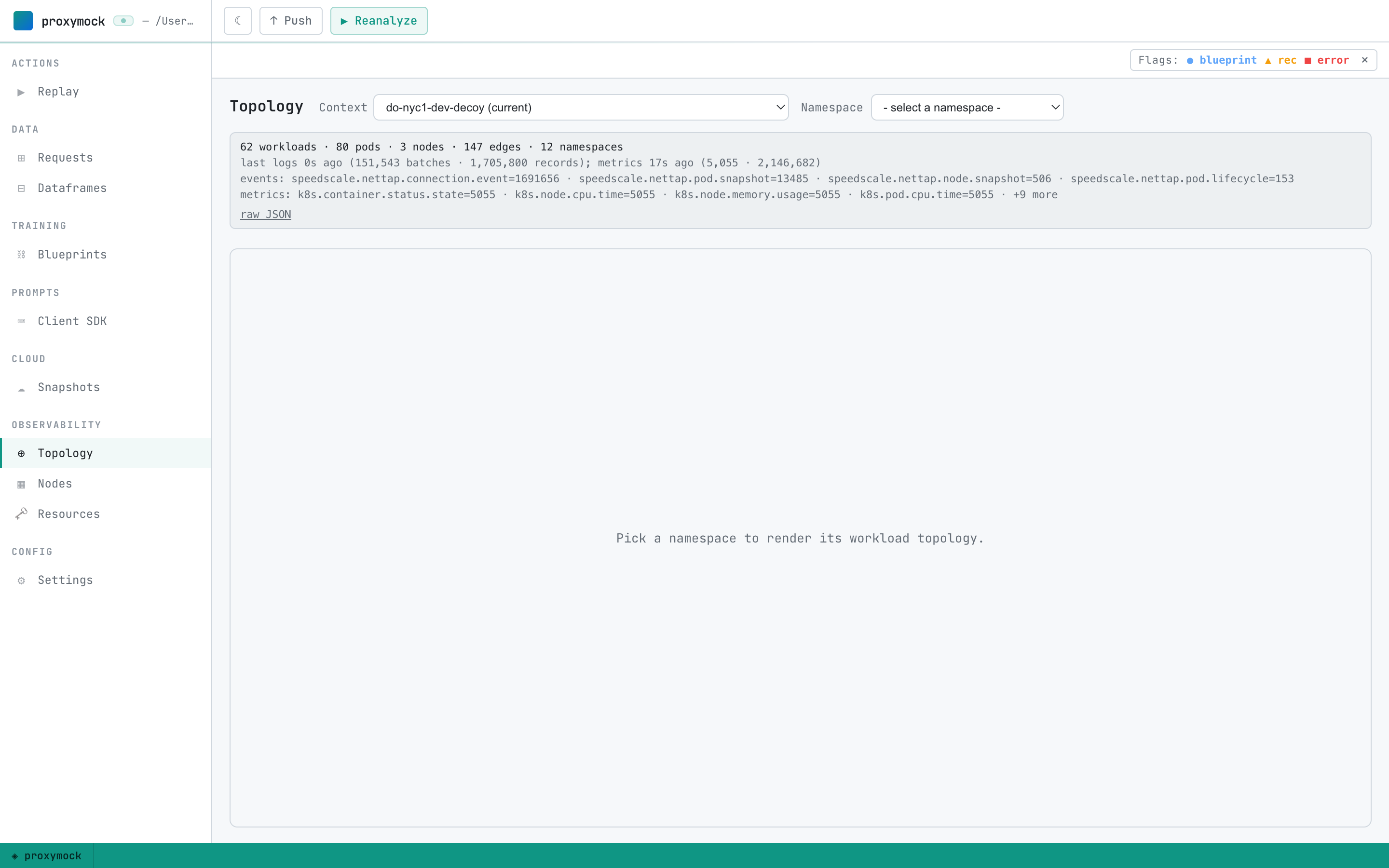Click the /User… path text
Viewport: 1389px width, 868px height.
pyautogui.click(x=175, y=21)
